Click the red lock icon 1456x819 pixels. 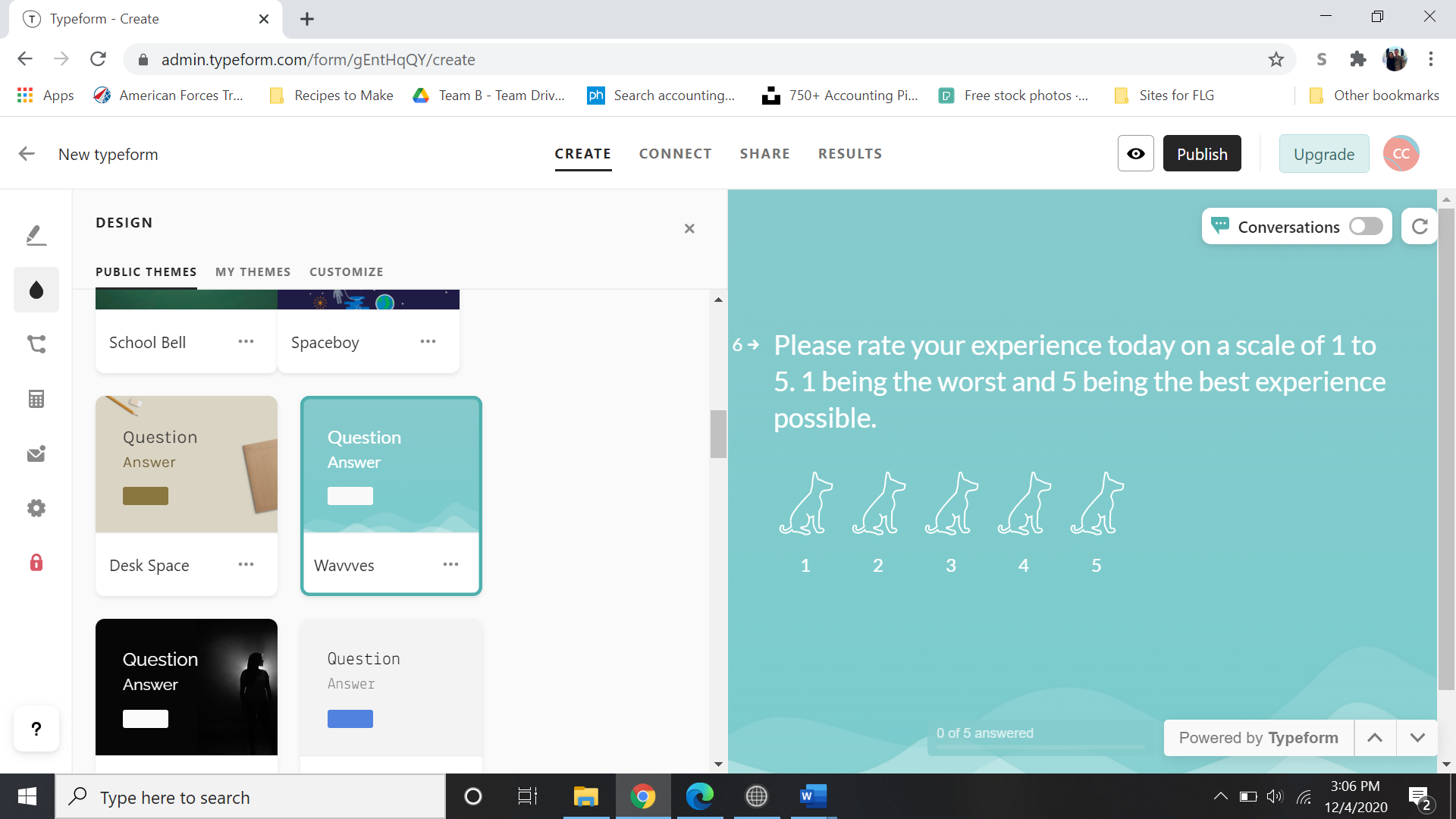(36, 563)
